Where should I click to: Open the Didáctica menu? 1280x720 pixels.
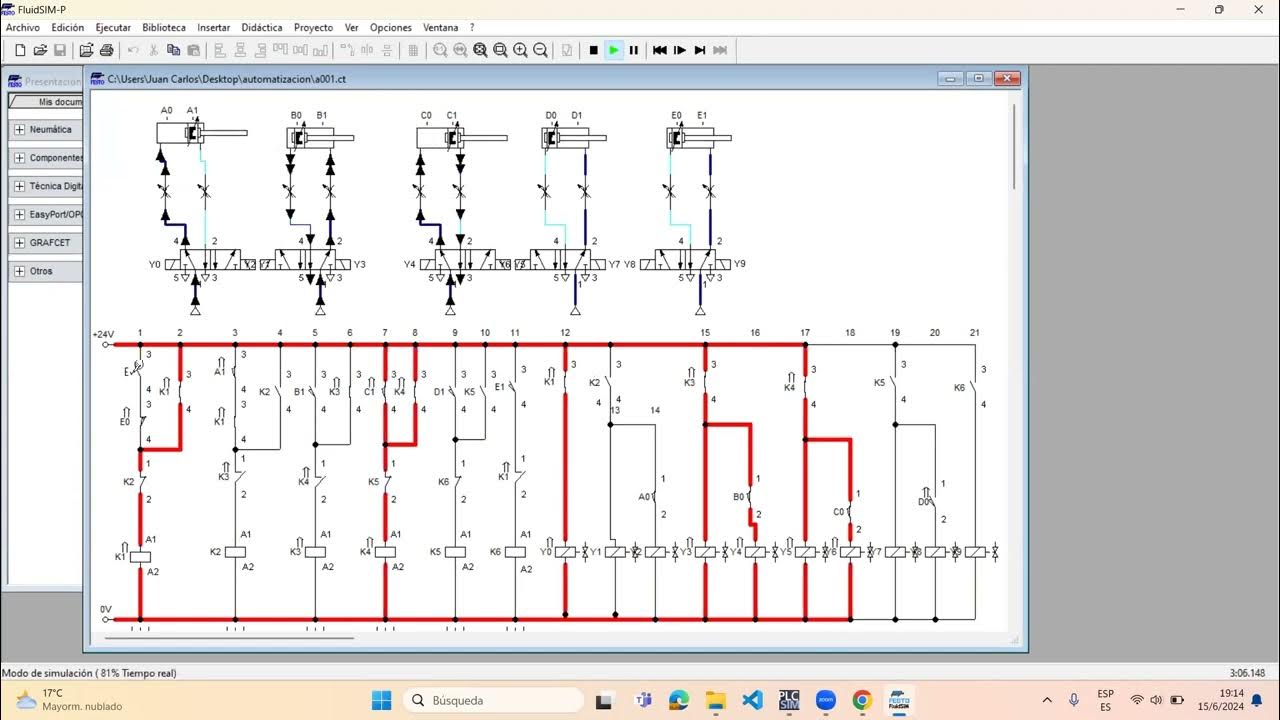point(262,27)
